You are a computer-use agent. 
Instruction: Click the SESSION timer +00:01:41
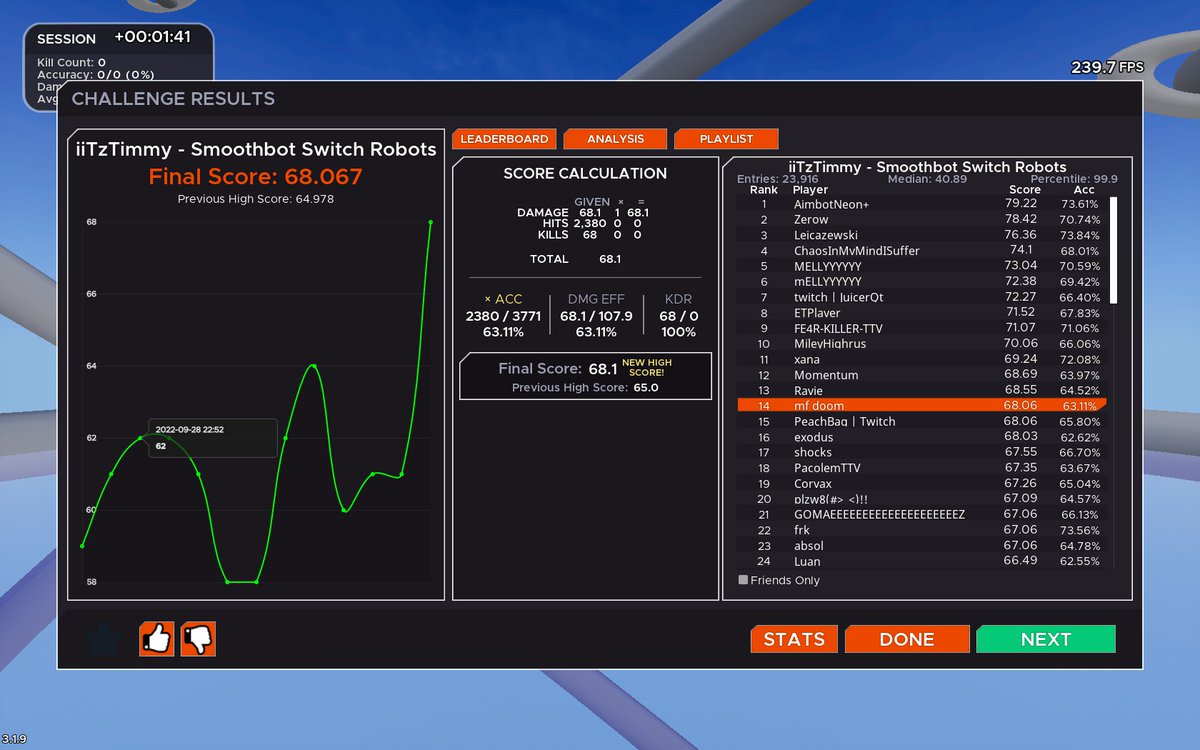coord(152,37)
